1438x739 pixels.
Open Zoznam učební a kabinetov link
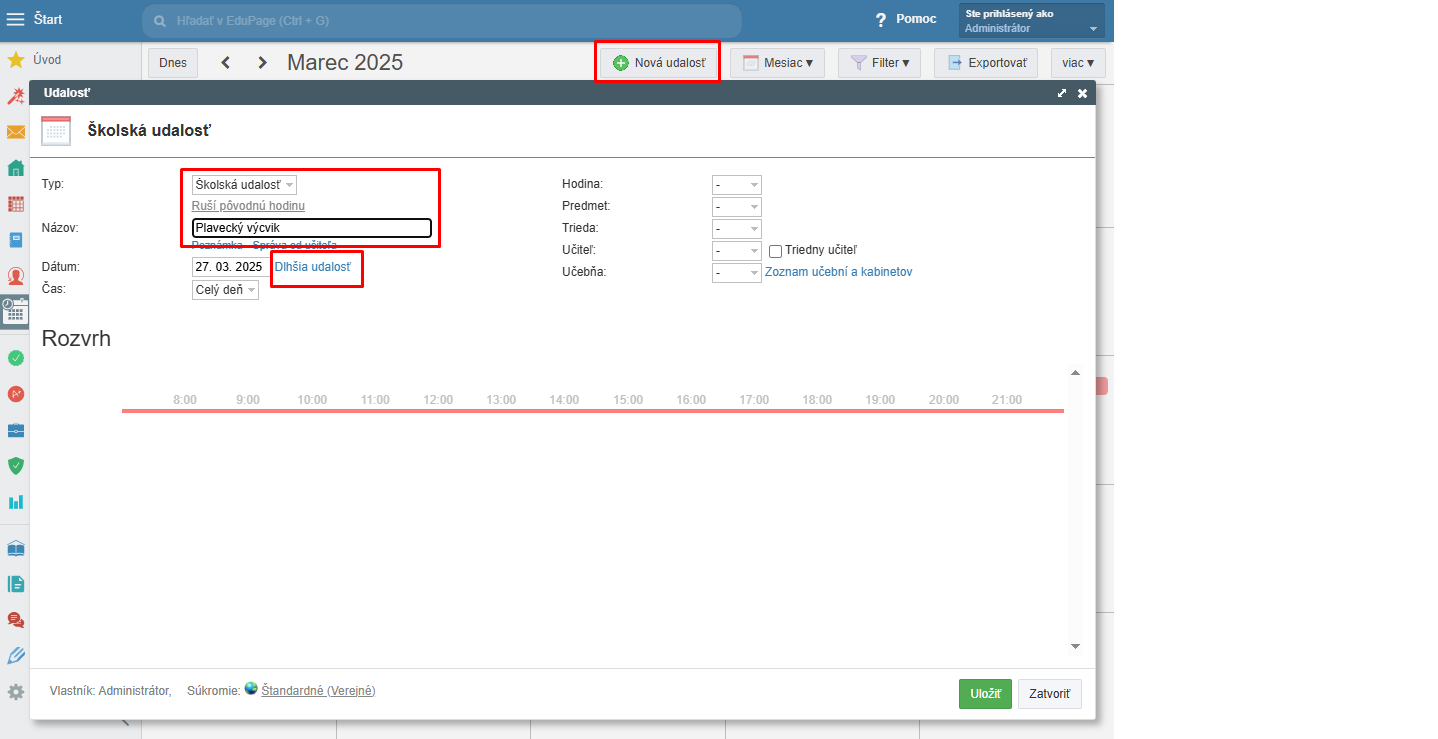point(838,272)
